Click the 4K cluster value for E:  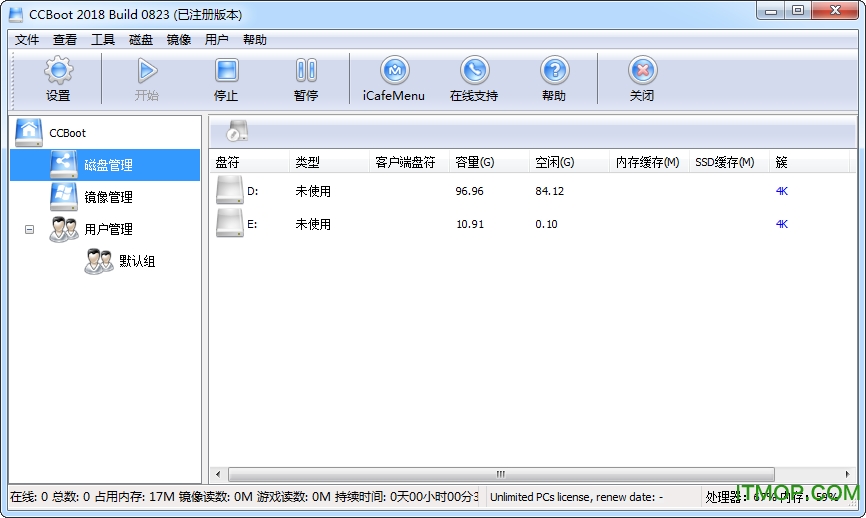[781, 224]
